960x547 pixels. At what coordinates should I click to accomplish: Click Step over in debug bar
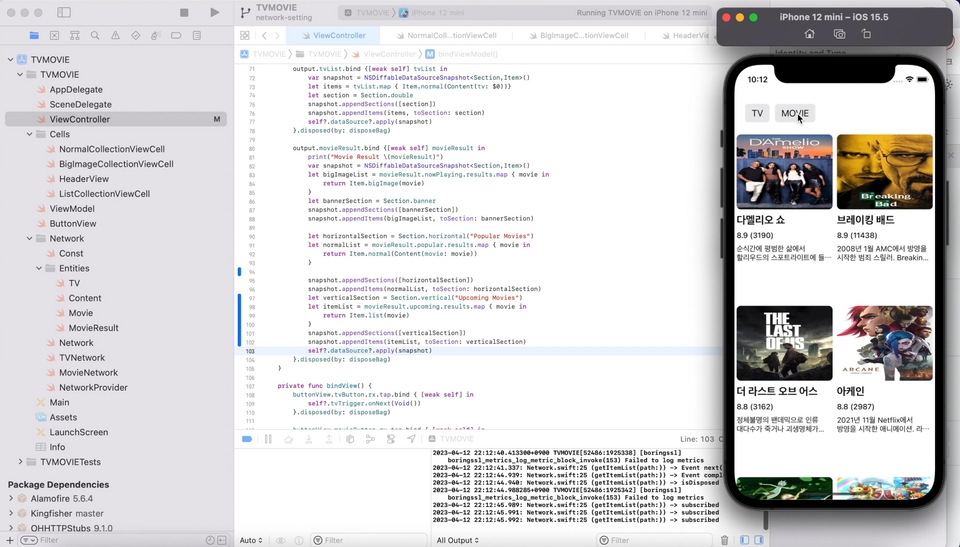click(288, 439)
